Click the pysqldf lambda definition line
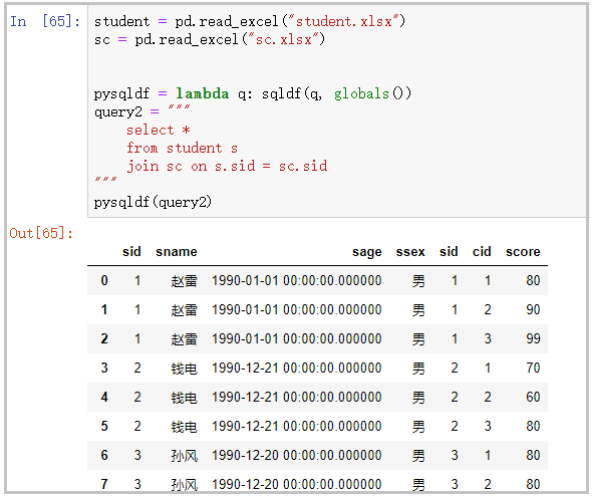This screenshot has height=498, width=594. pos(253,93)
